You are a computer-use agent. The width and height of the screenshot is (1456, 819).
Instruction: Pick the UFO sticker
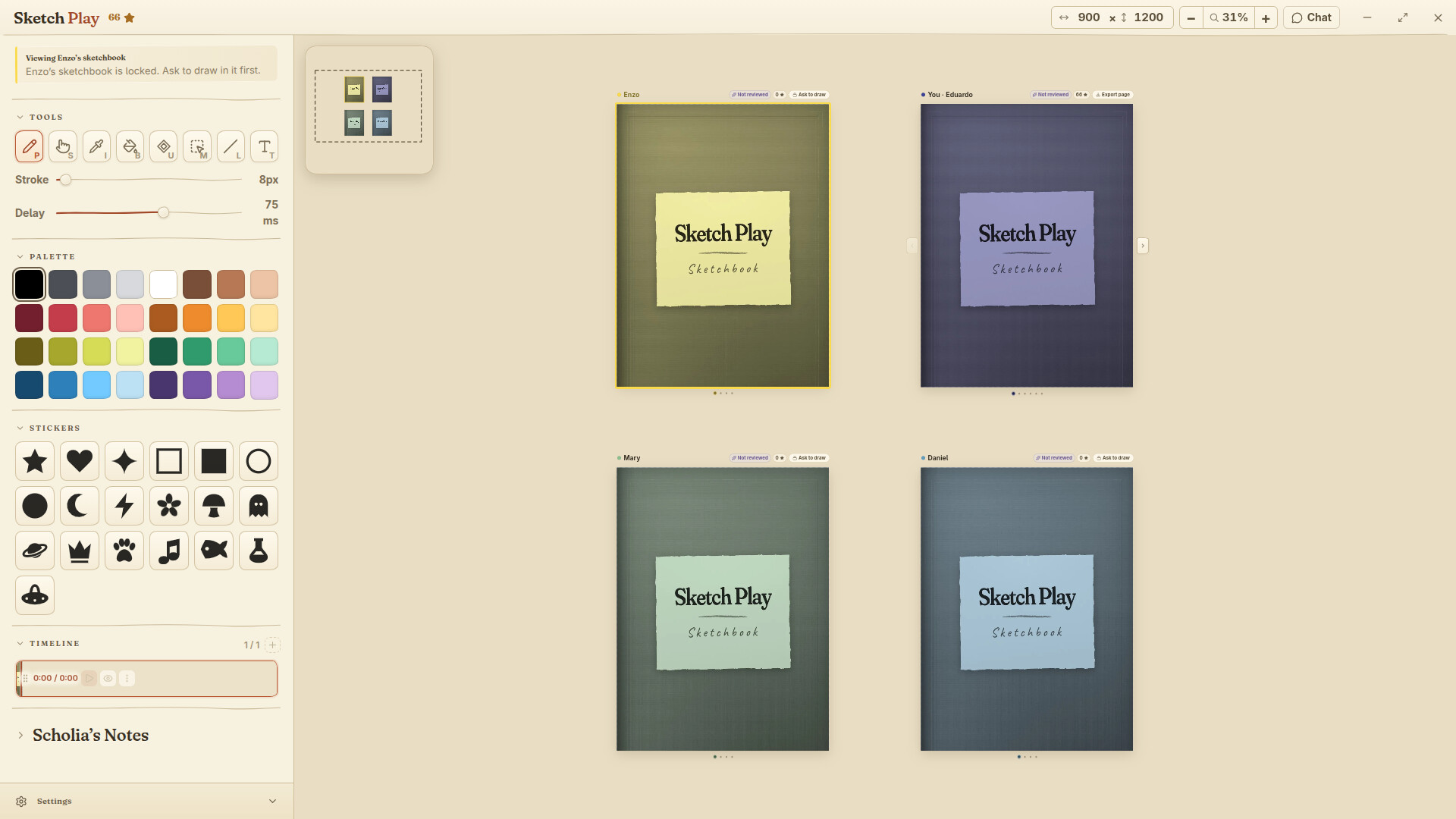coord(35,595)
